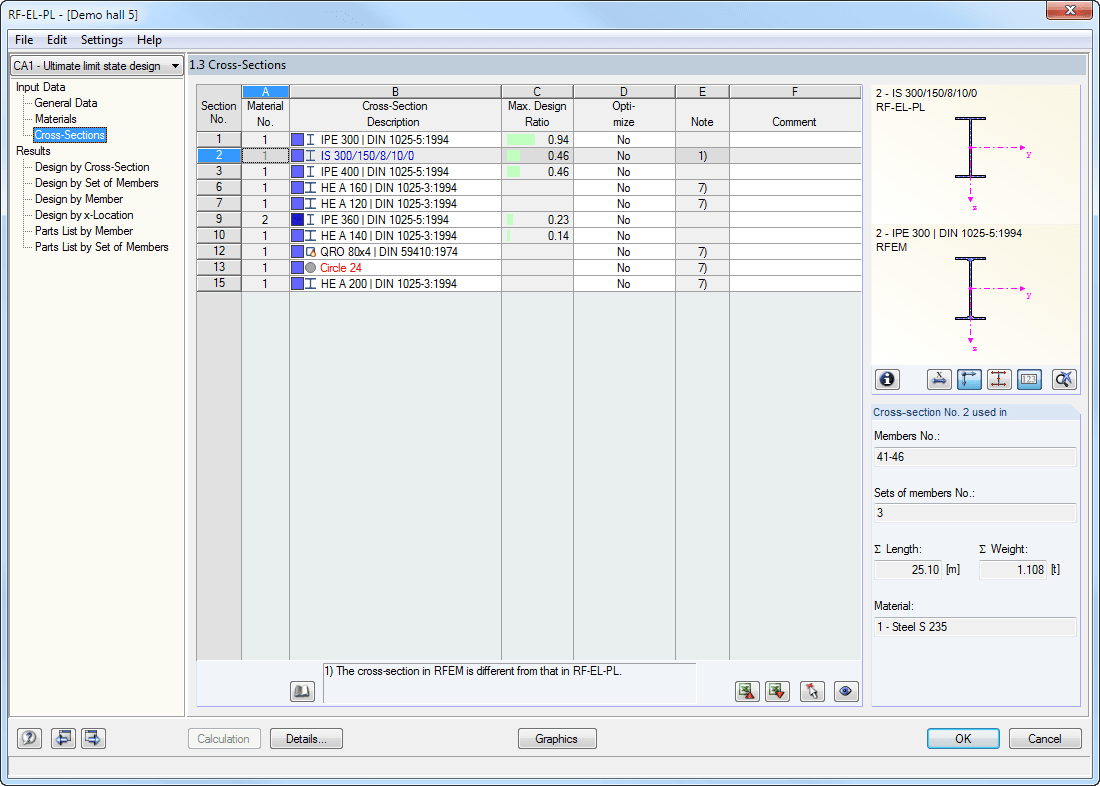Open Parts List by Member
This screenshot has height=786, width=1100.
tap(83, 231)
